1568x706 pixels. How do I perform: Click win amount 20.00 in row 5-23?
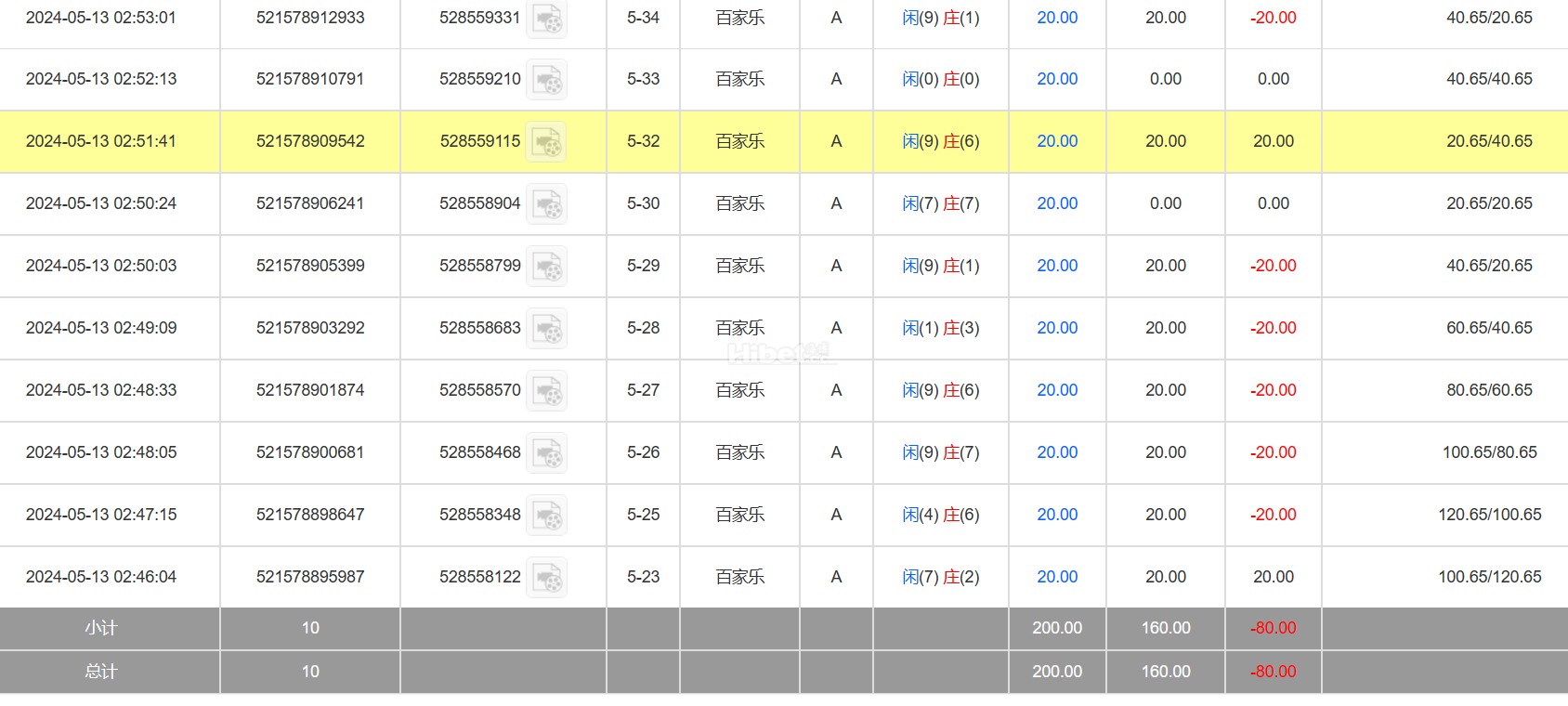(1274, 577)
